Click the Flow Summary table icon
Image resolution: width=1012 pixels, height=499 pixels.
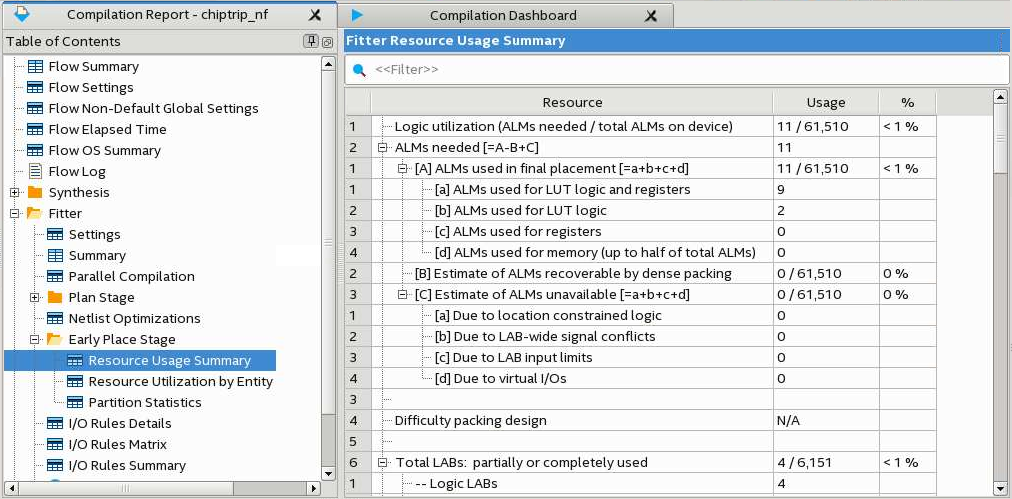click(35, 66)
